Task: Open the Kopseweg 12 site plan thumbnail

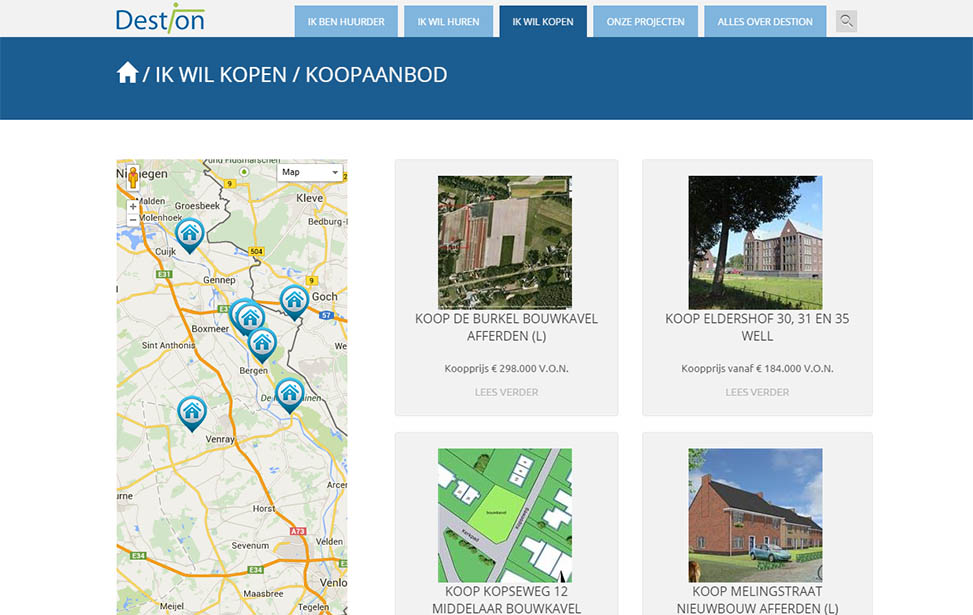Action: click(x=505, y=514)
